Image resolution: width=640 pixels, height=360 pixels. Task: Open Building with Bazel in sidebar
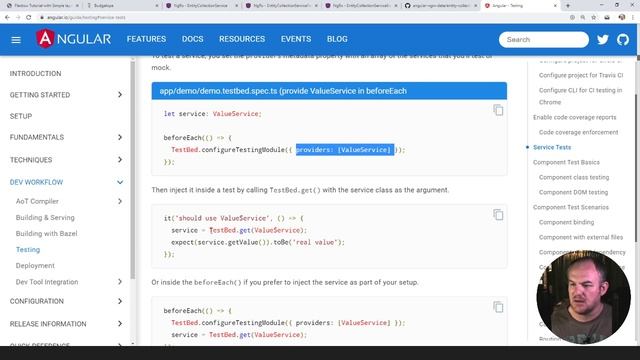click(47, 233)
